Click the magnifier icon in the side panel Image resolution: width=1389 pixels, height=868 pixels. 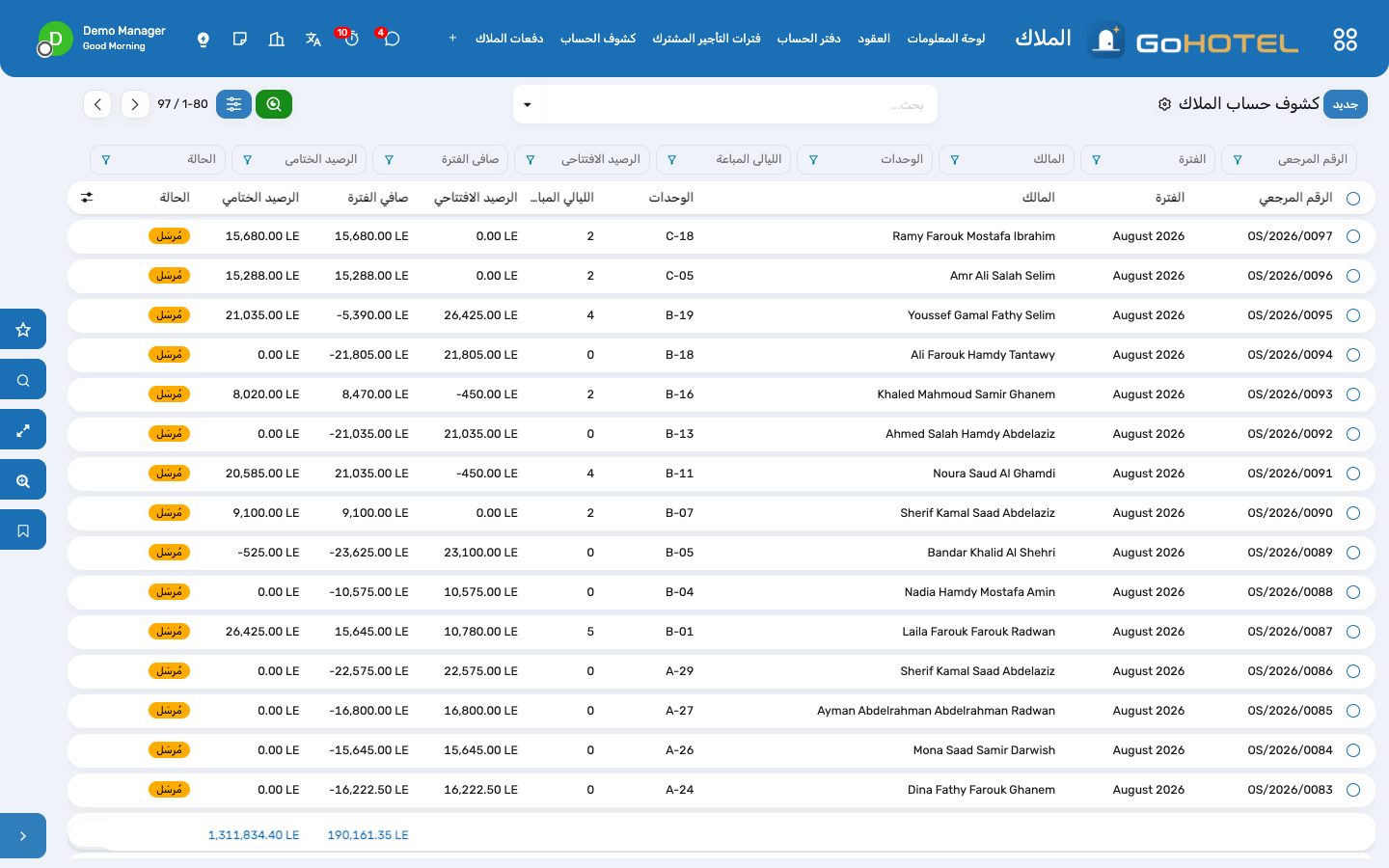23,380
